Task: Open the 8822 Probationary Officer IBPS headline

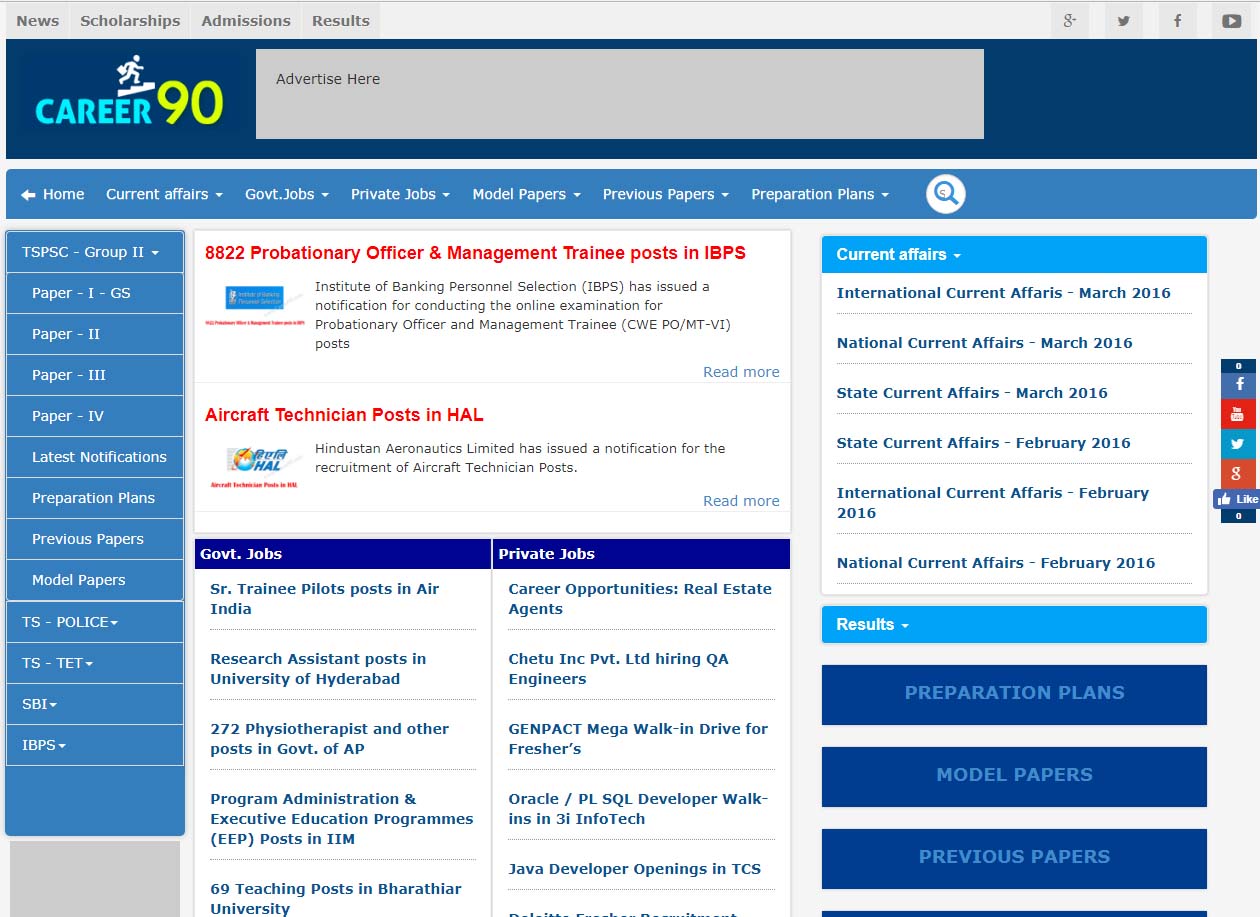Action: [475, 253]
